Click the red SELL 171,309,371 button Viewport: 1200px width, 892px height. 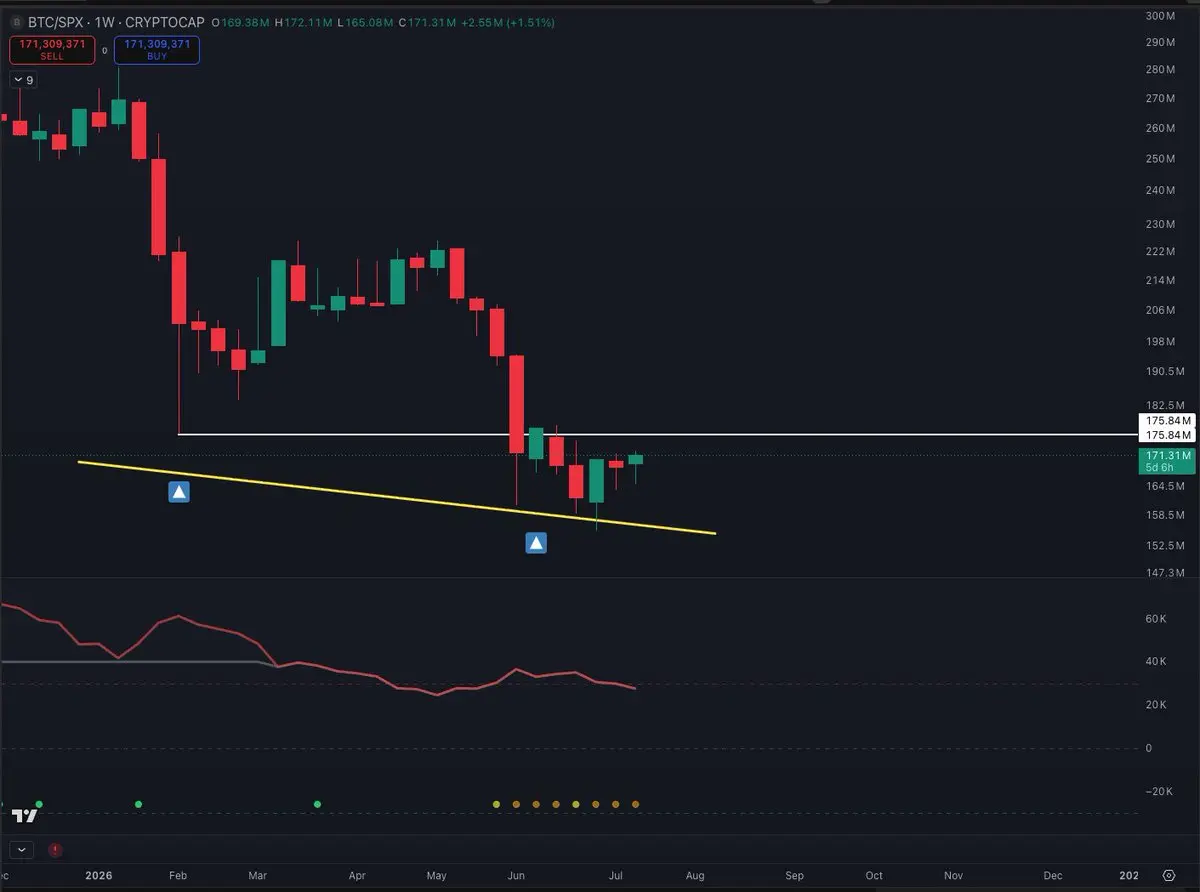pyautogui.click(x=52, y=50)
